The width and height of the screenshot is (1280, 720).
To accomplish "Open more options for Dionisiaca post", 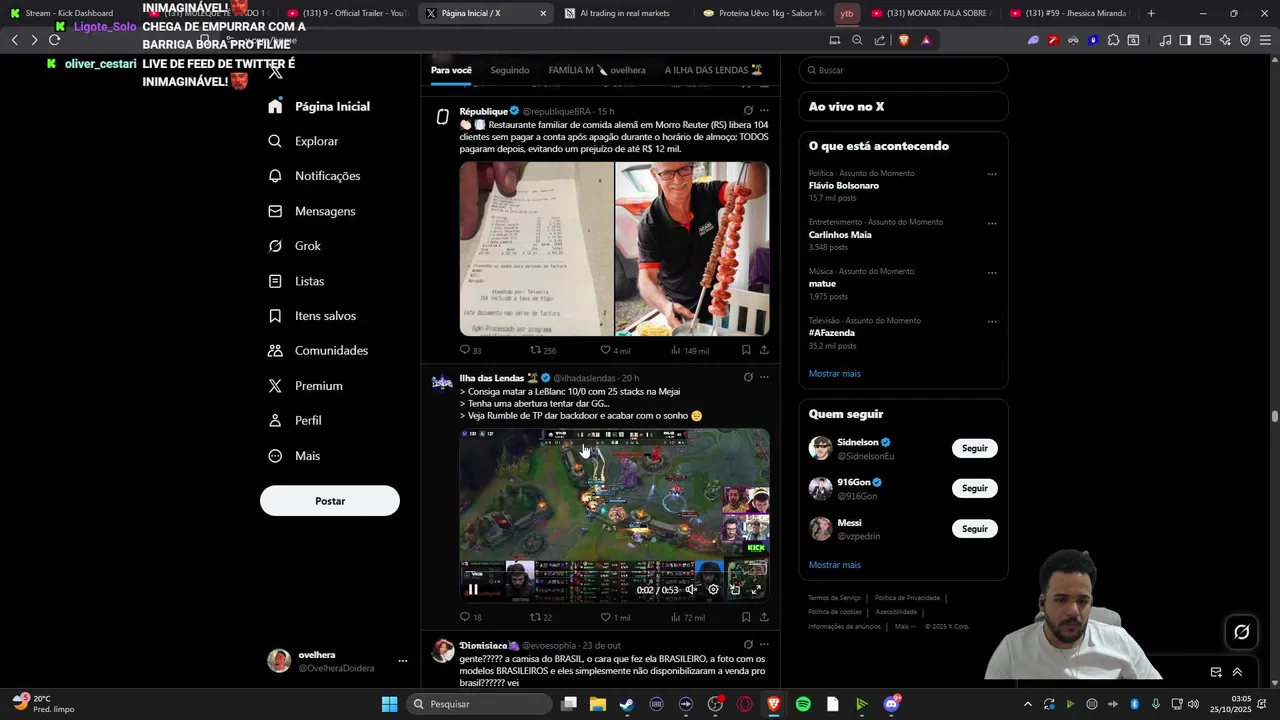I will pyautogui.click(x=764, y=645).
